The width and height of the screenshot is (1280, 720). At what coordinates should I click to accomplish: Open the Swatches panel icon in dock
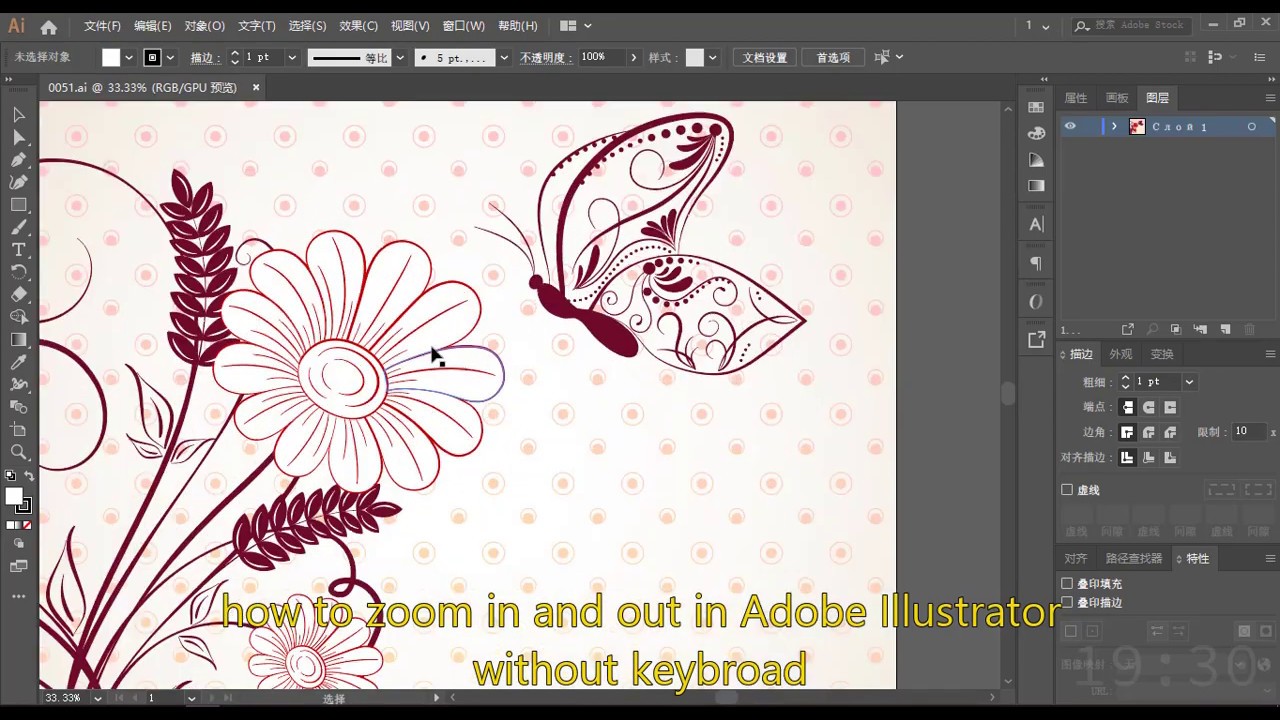(x=1036, y=107)
